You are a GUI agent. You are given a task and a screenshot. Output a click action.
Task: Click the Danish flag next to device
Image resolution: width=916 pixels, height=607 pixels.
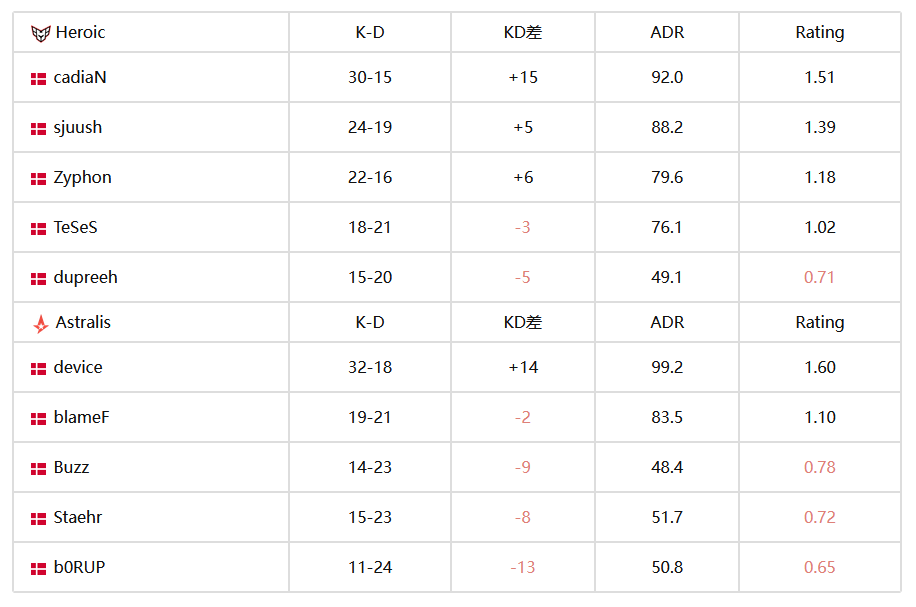(38, 369)
